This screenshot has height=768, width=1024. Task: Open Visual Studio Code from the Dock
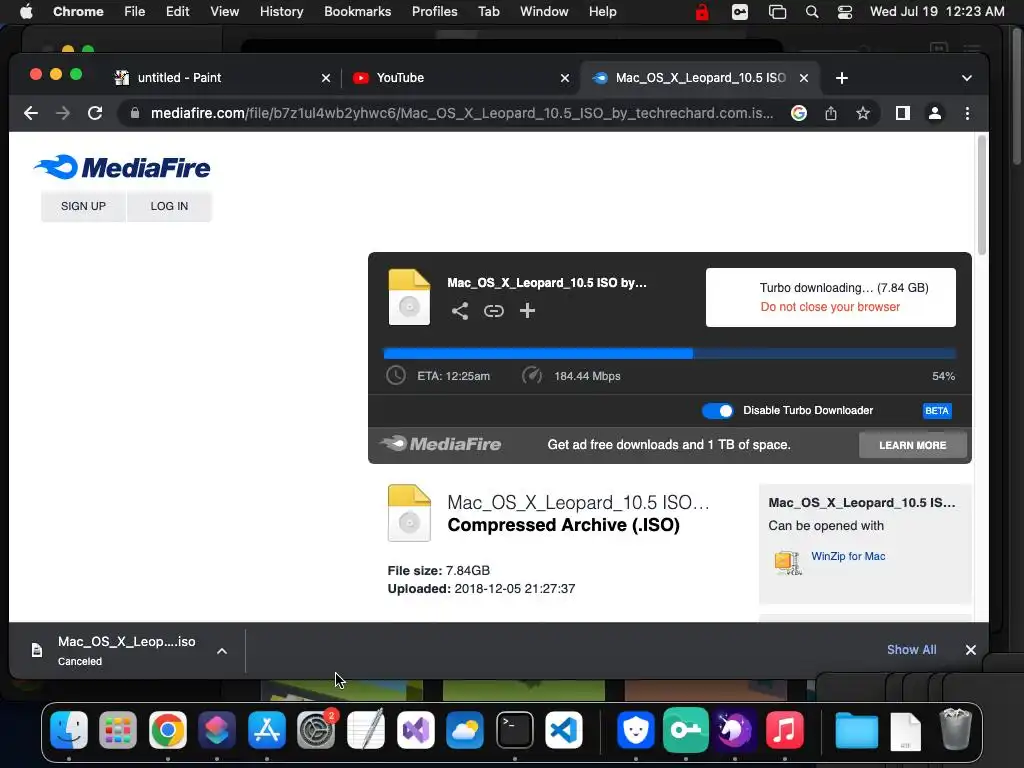(564, 729)
